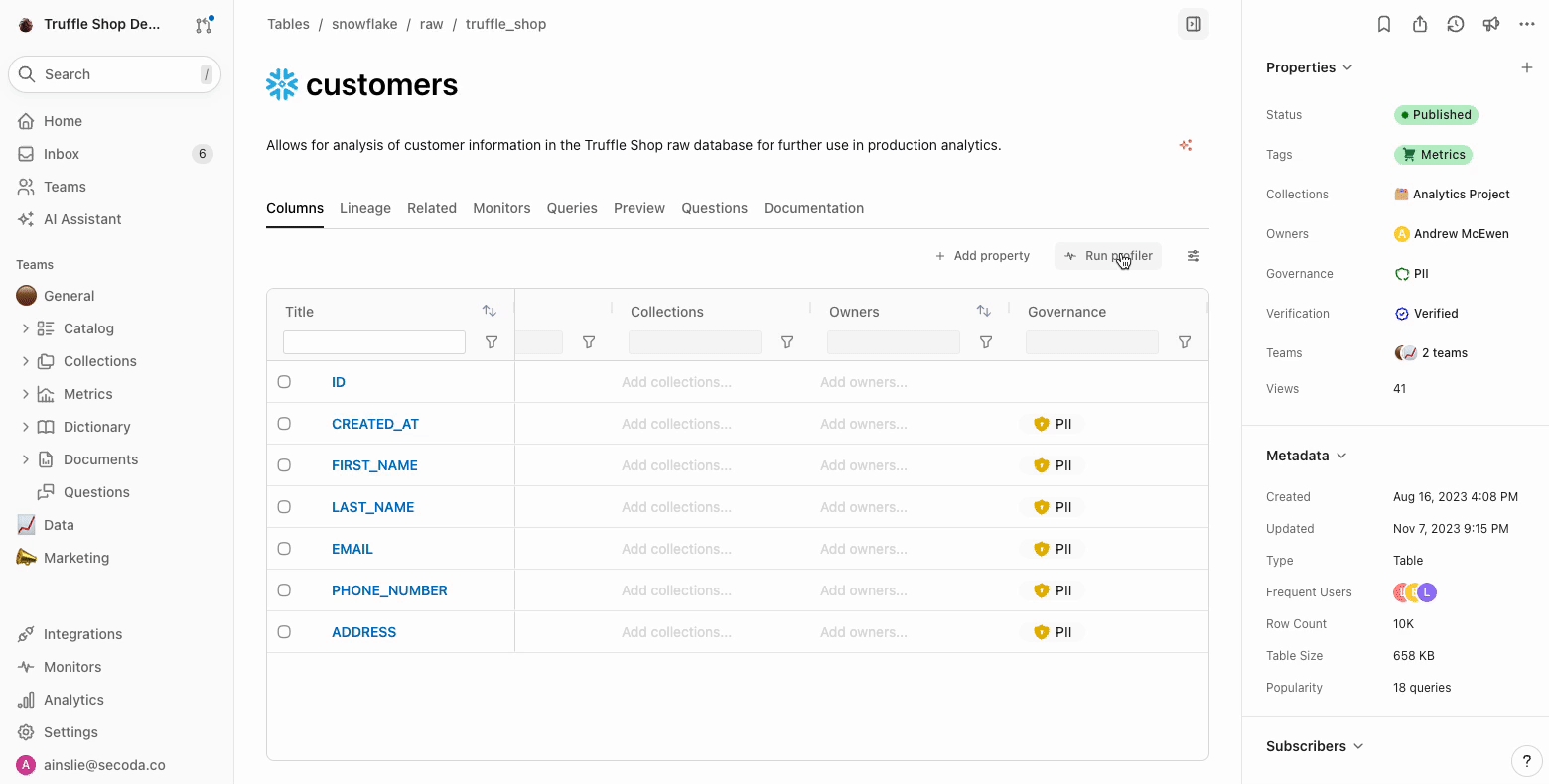The height and width of the screenshot is (784, 1549).
Task: Go to snowflake in the breadcrumb
Action: pos(364,24)
